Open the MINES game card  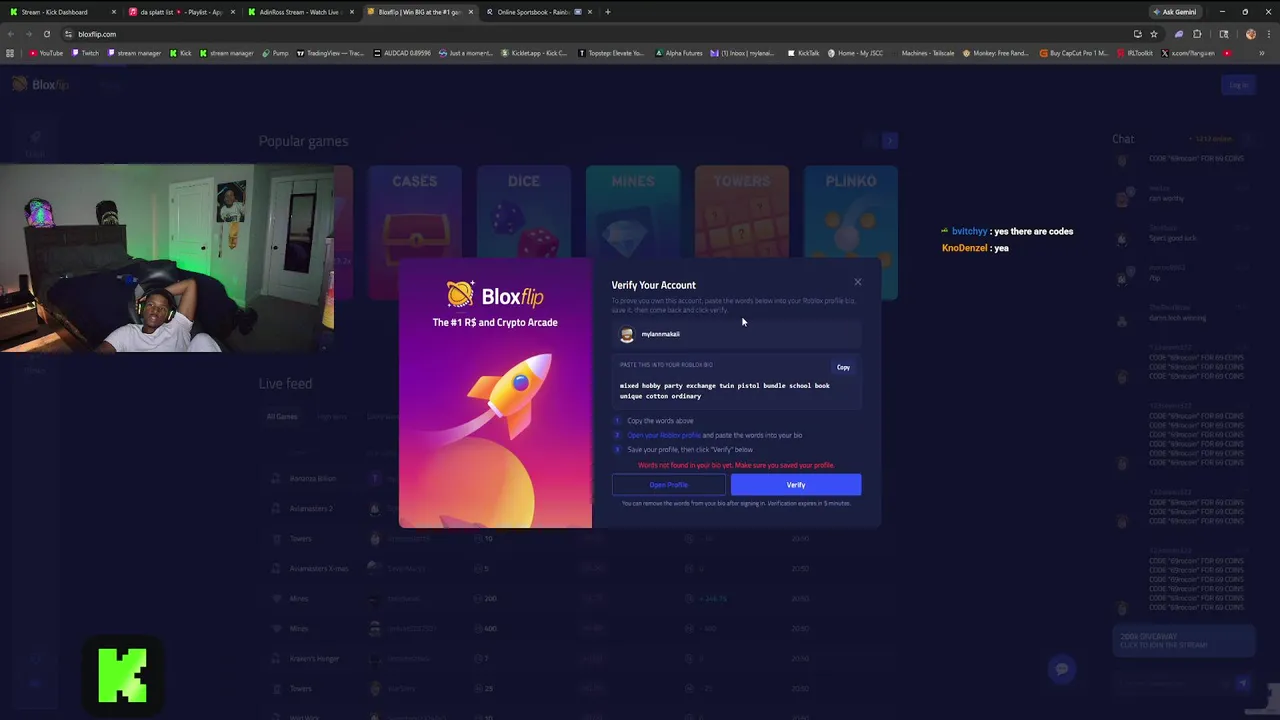tap(632, 232)
